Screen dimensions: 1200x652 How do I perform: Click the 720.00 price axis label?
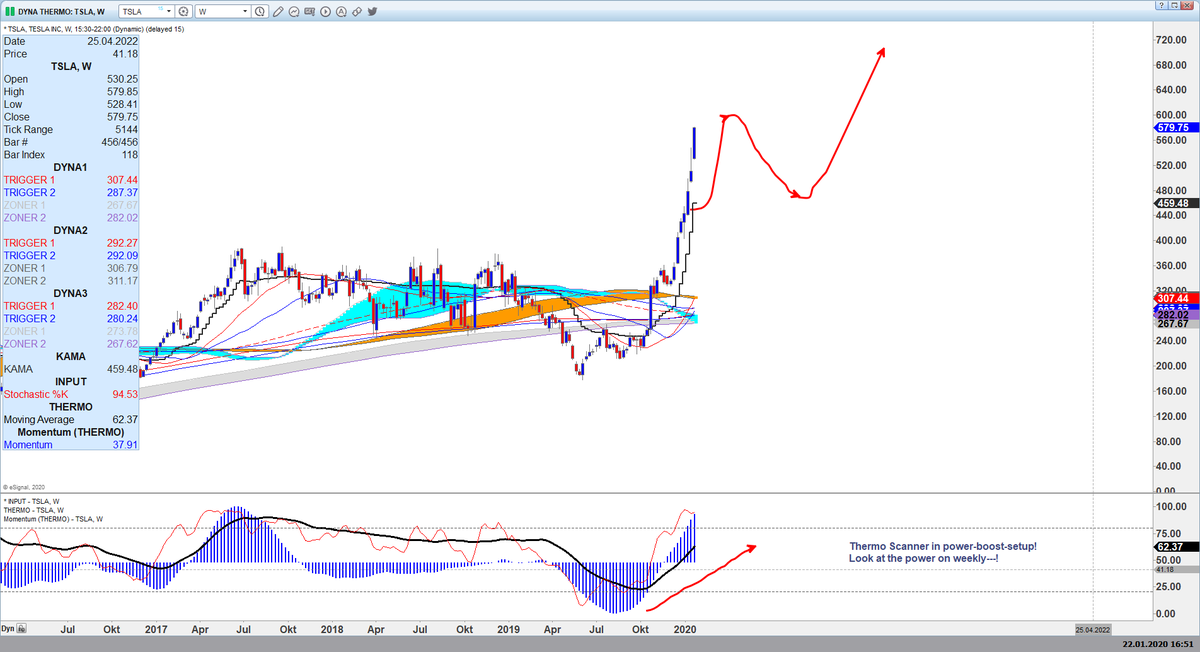pyautogui.click(x=1170, y=39)
